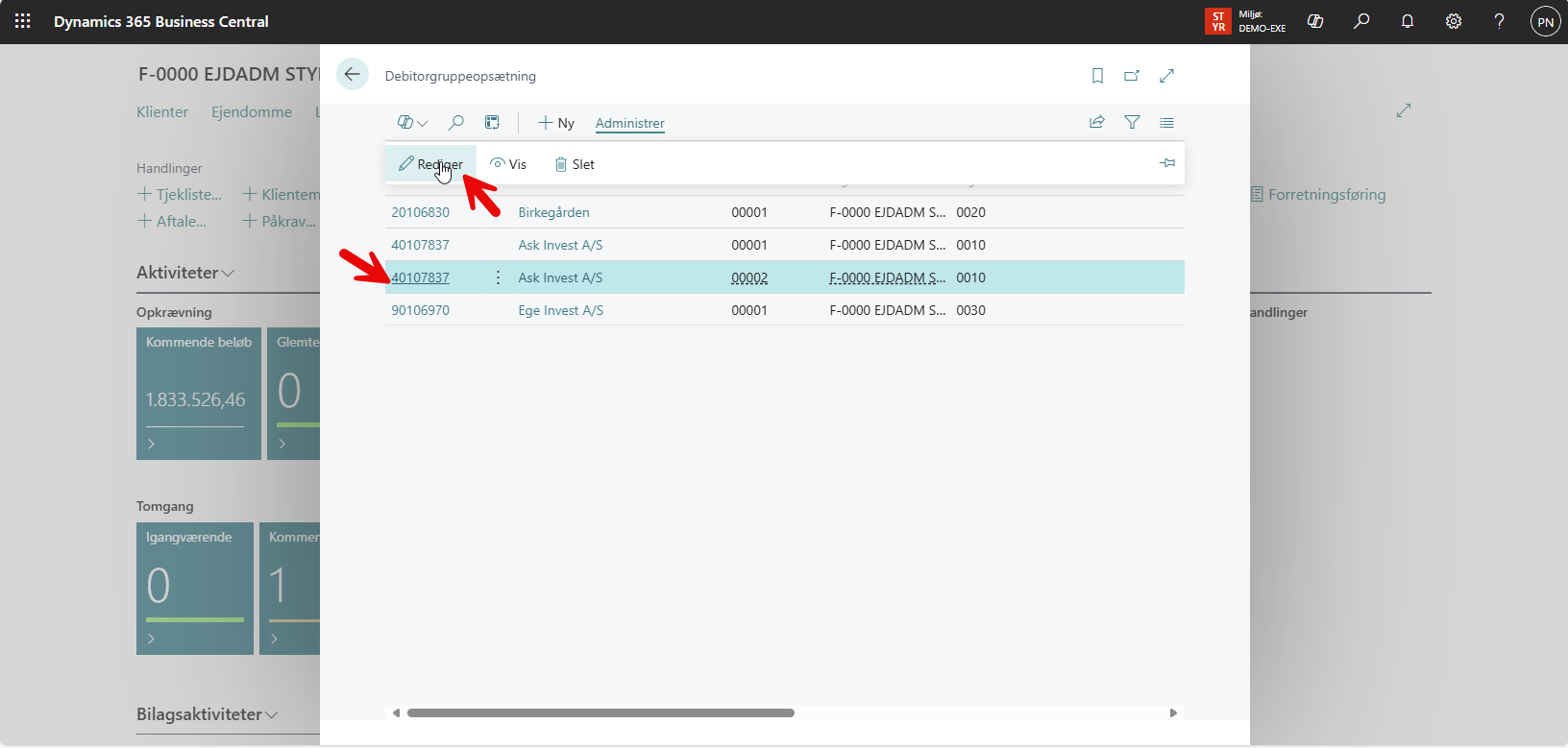1568x748 pixels.
Task: Click the horizontal scrollbar thumb
Action: (600, 712)
